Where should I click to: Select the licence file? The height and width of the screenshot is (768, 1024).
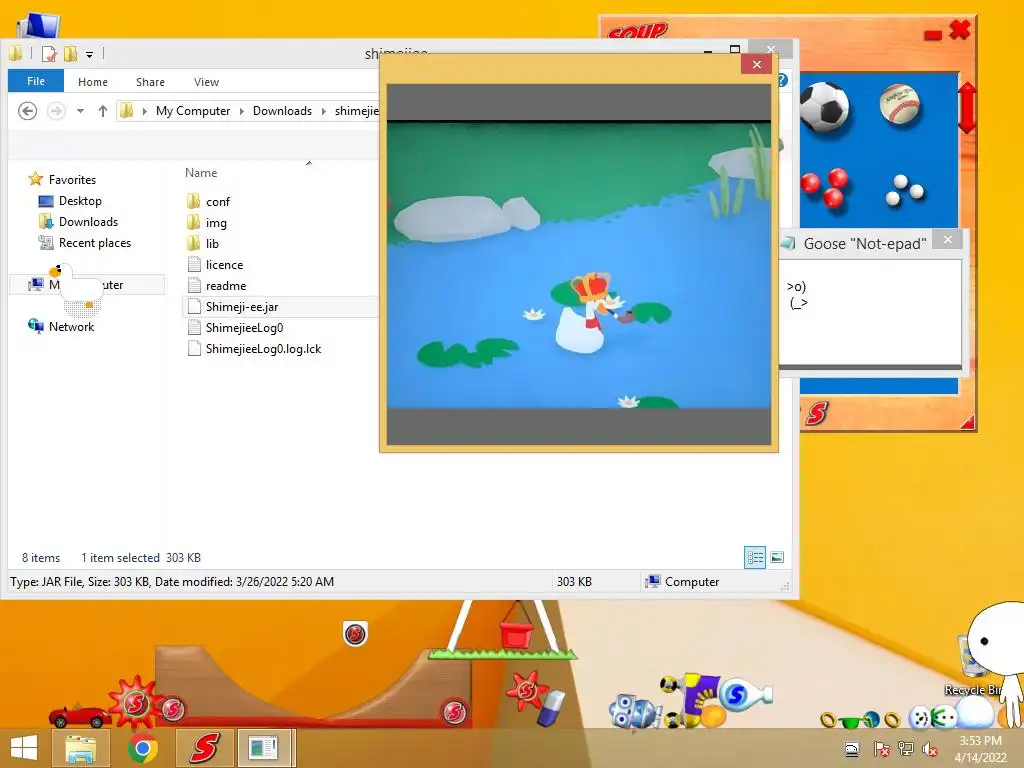pos(224,264)
